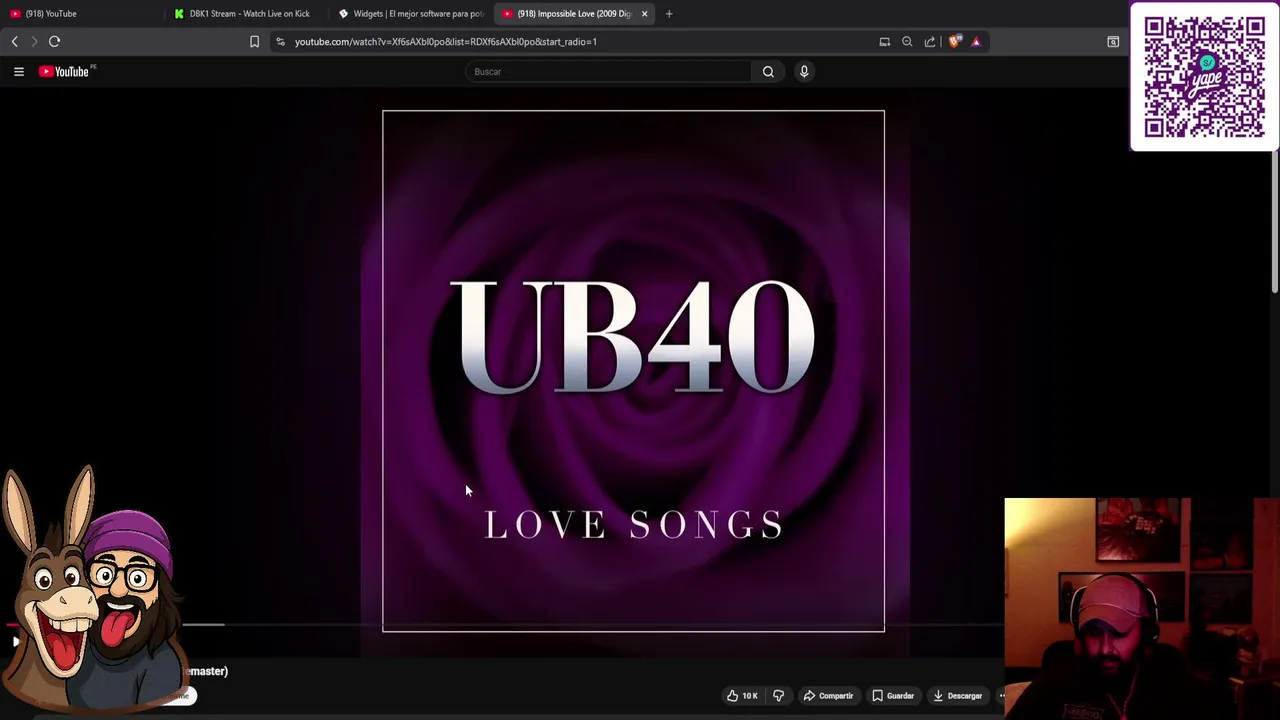
Task: Switch to the first YouTube tab
Action: point(80,14)
